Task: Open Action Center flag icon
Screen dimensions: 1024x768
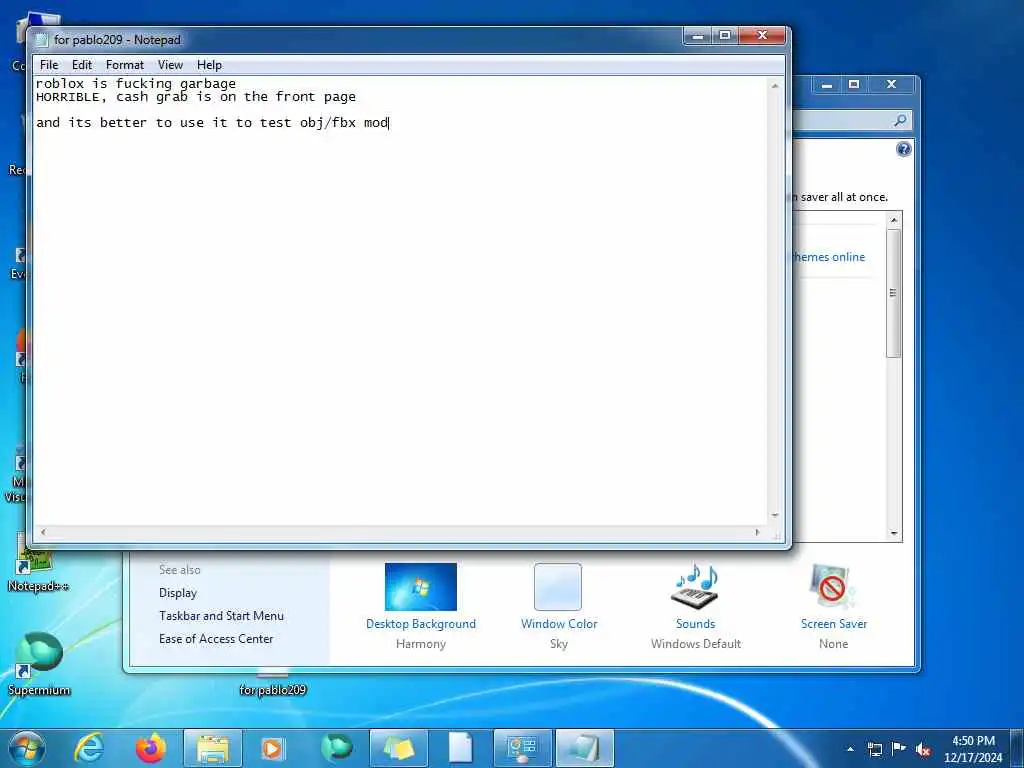Action: (x=899, y=749)
